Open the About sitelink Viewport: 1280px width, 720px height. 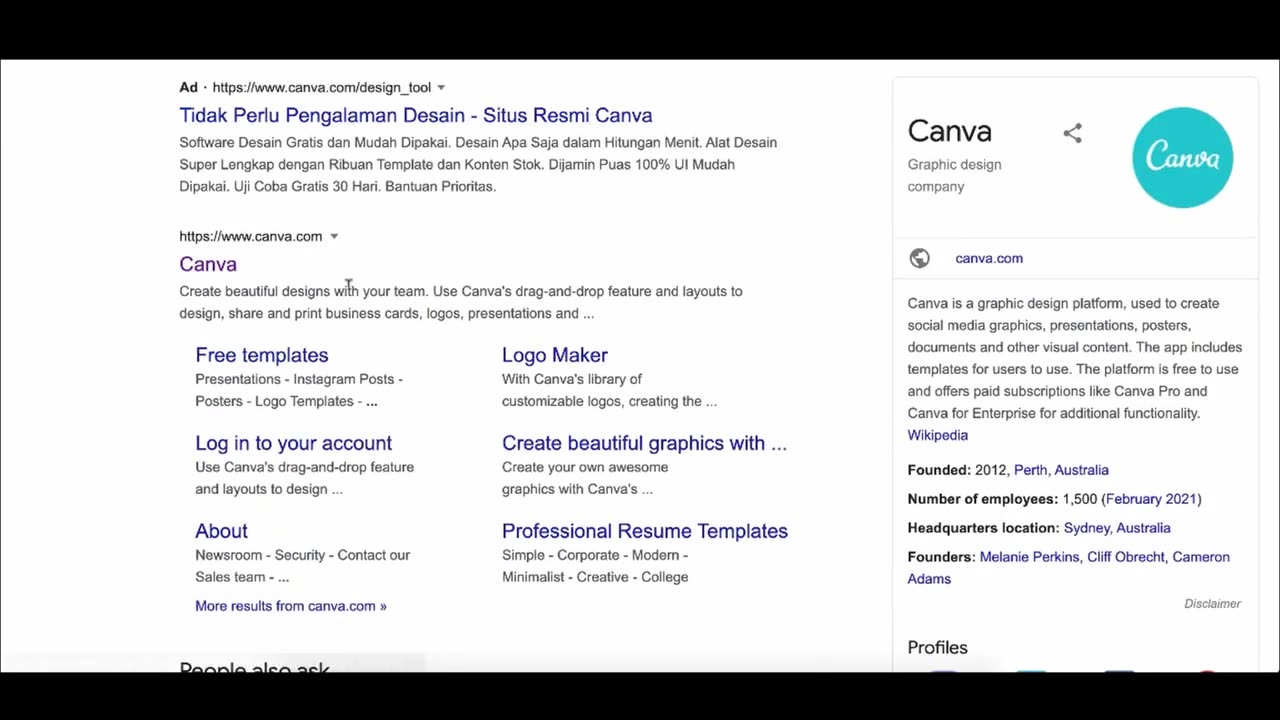click(221, 531)
